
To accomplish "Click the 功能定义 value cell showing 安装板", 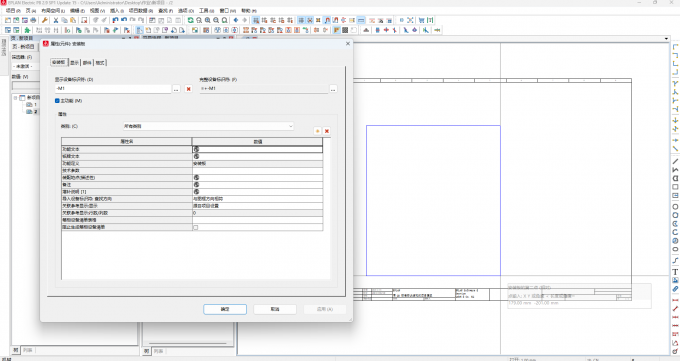I will 258,164.
